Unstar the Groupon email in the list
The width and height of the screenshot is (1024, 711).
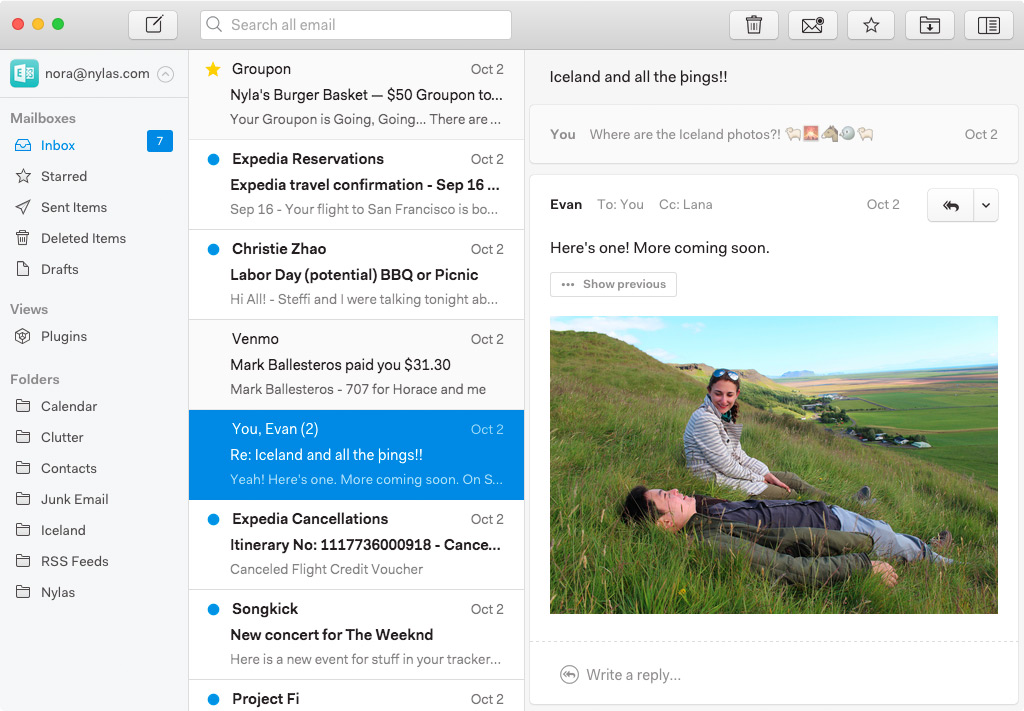point(212,69)
